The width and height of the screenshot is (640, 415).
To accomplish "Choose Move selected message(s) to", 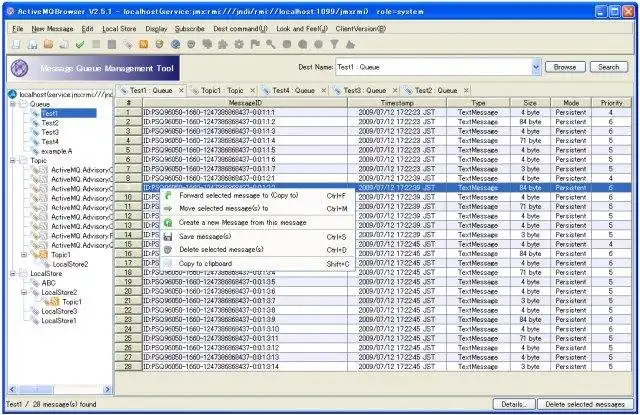I will 258,209.
